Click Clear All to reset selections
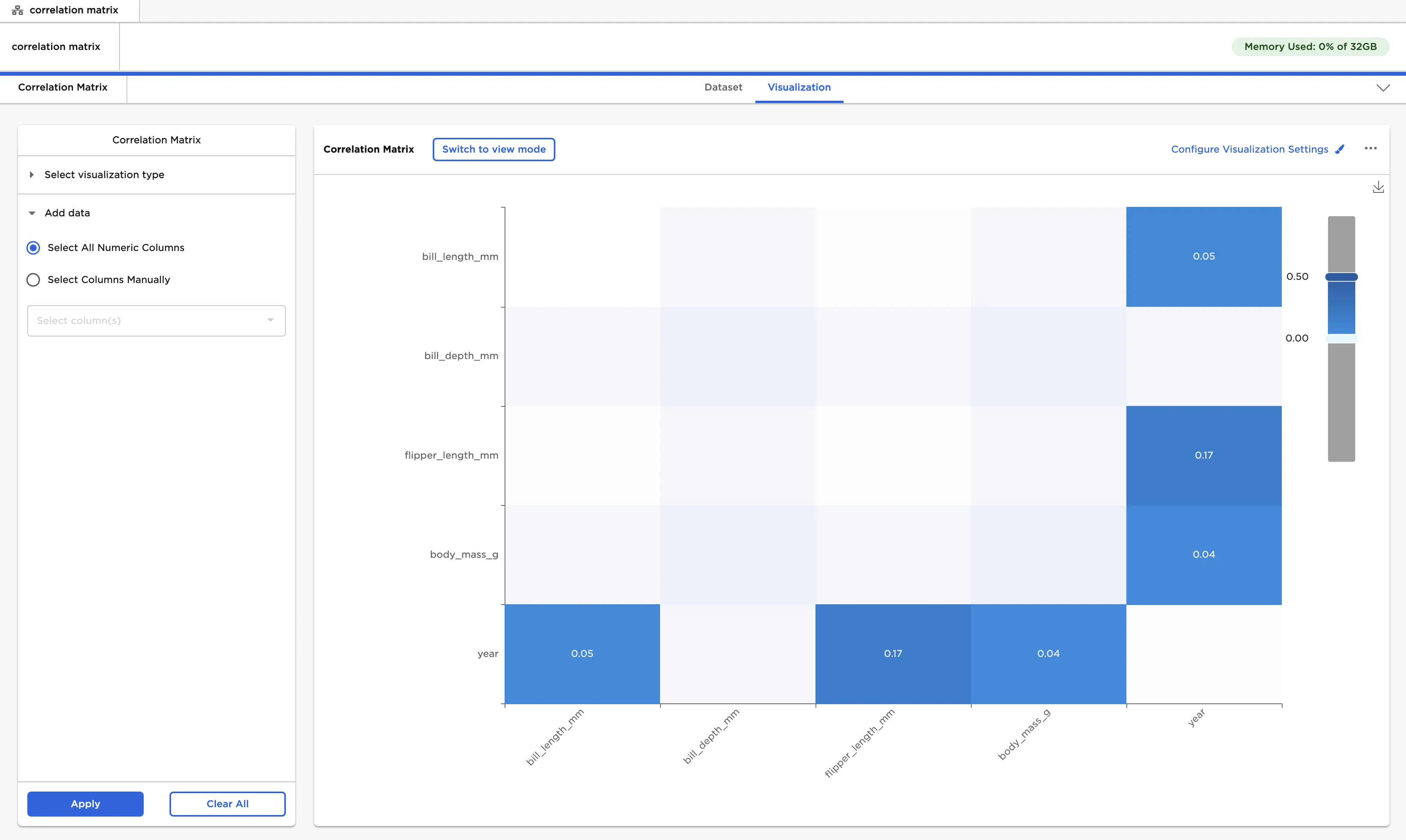 coord(227,803)
